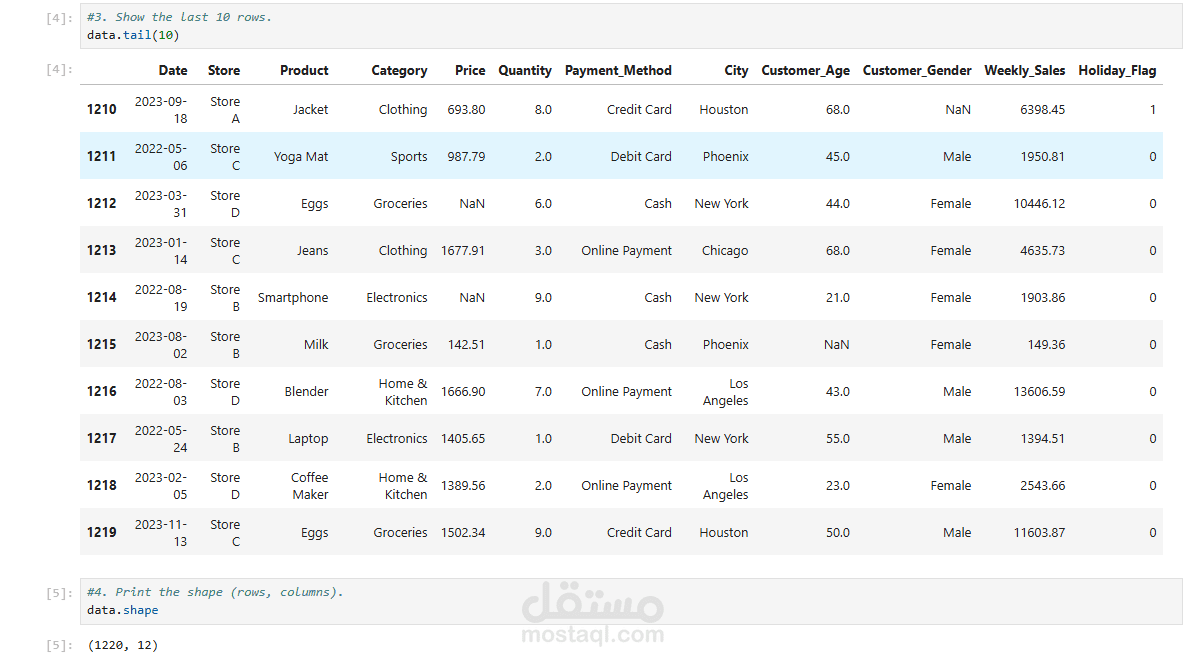Click the 13606.59 weekly sales value
Viewport: 1186px width, 660px height.
click(x=1039, y=392)
